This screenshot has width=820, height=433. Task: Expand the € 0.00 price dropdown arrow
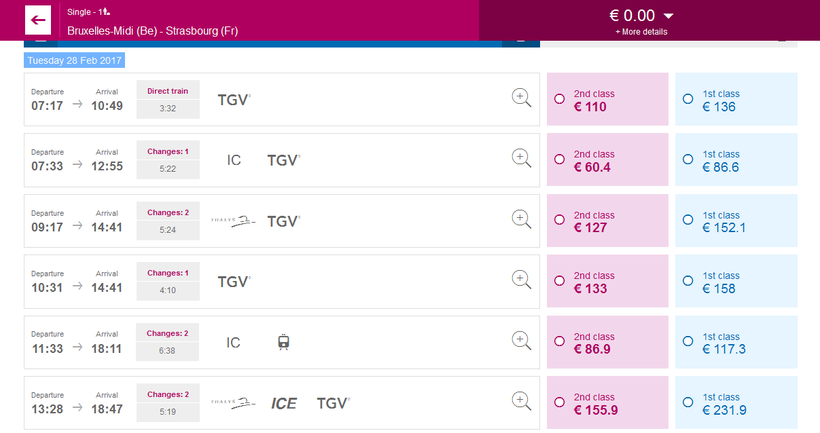click(x=669, y=16)
